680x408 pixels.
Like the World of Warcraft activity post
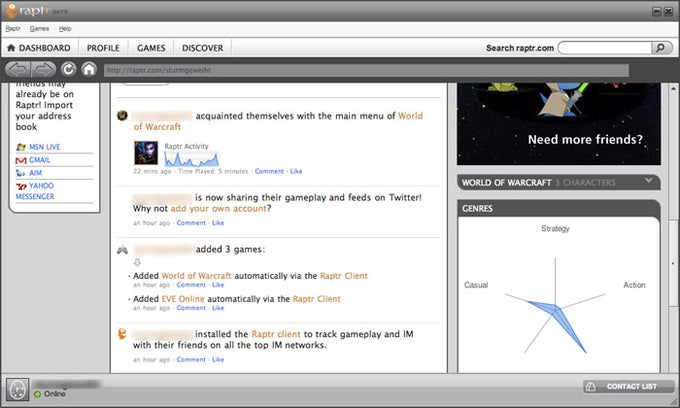[x=296, y=171]
